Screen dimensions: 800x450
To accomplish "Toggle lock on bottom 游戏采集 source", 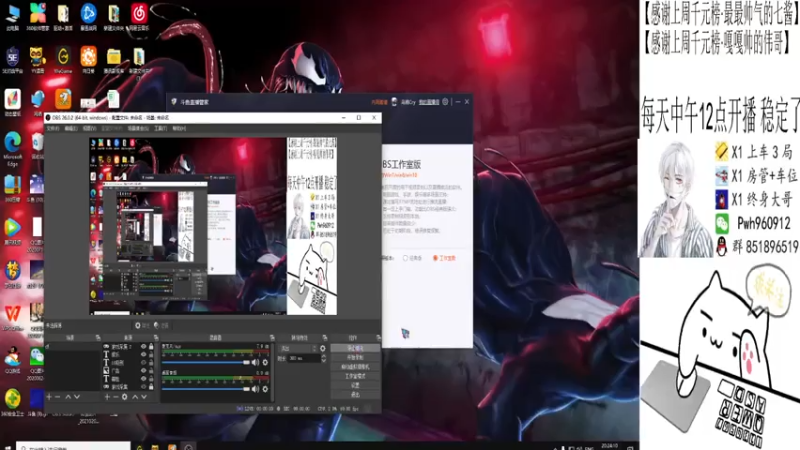I will (x=151, y=387).
